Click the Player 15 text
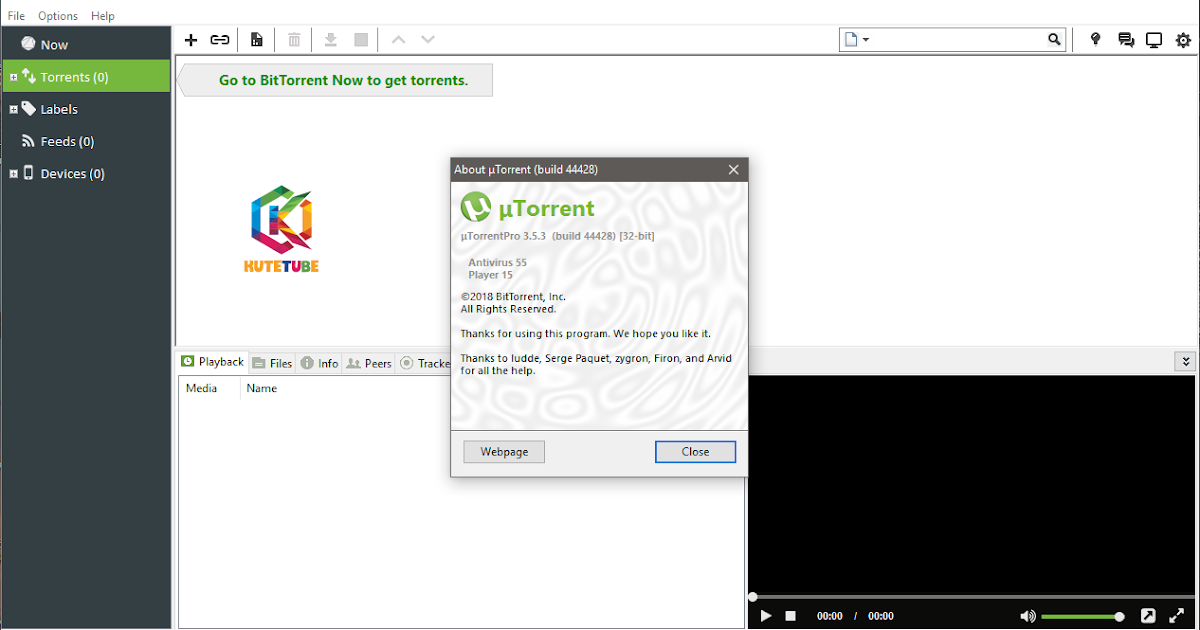 click(490, 275)
